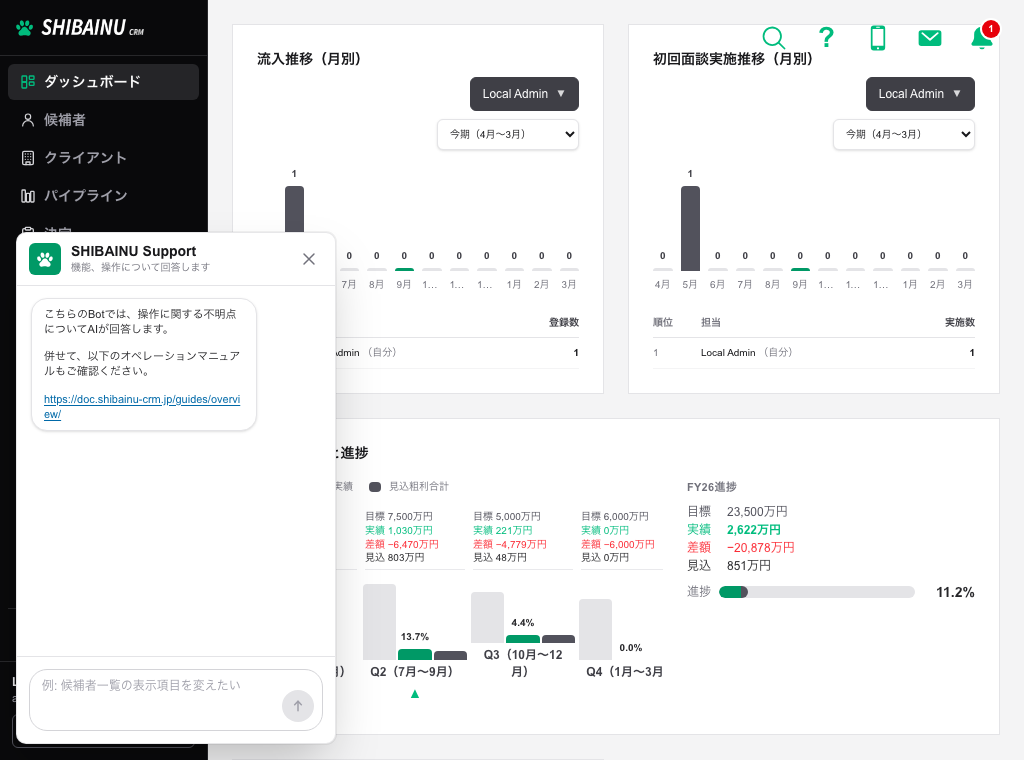Click the Q4 grey target bar
The image size is (1024, 760).
[x=595, y=629]
